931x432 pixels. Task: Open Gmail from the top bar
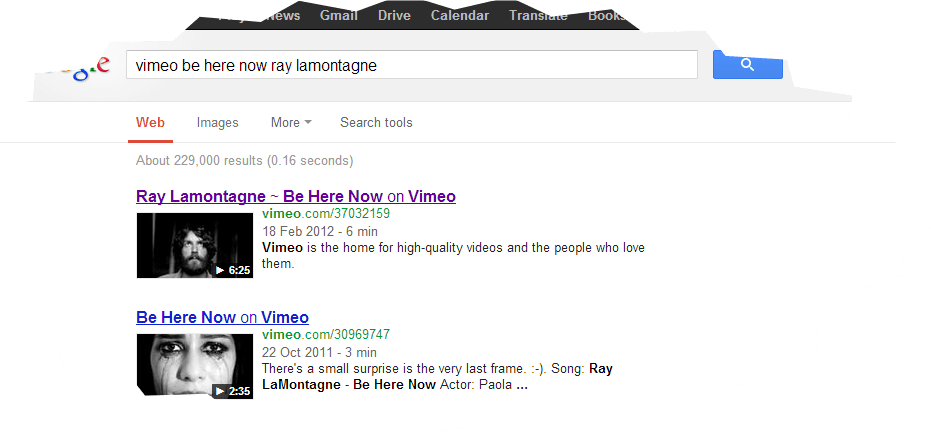pyautogui.click(x=338, y=16)
